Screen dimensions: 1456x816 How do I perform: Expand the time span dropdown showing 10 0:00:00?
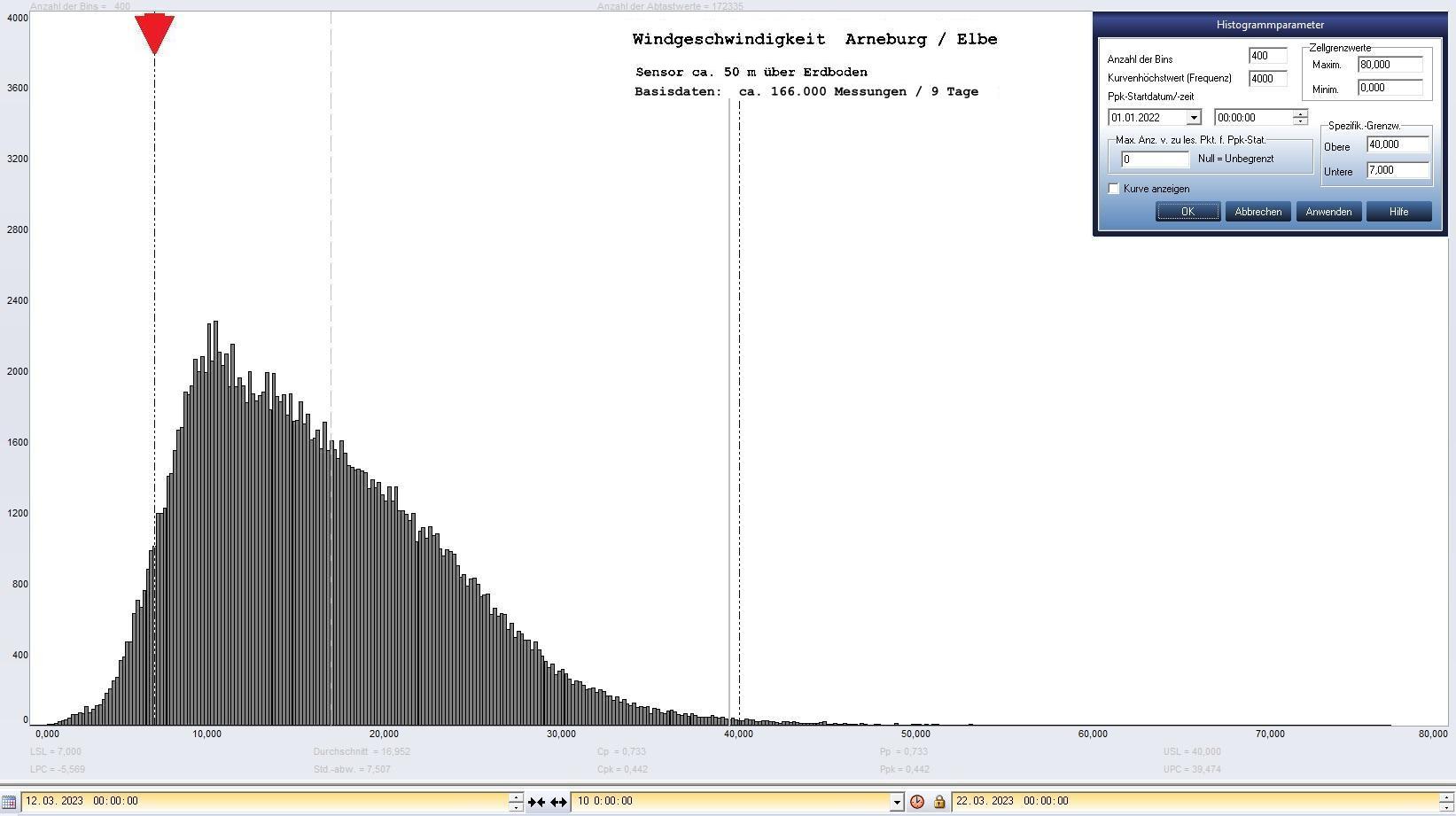coord(896,802)
